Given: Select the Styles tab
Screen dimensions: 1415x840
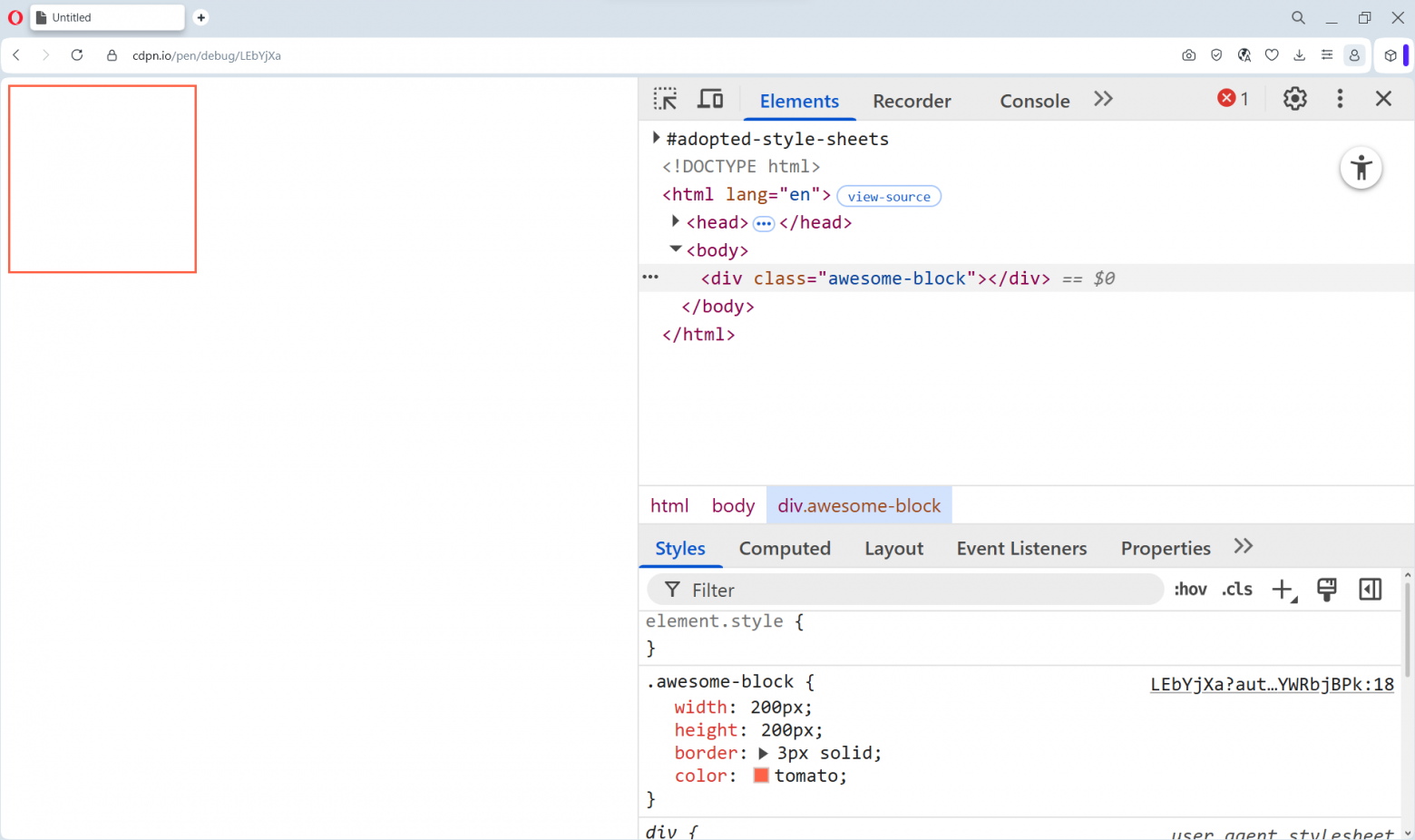Looking at the screenshot, I should [x=680, y=548].
